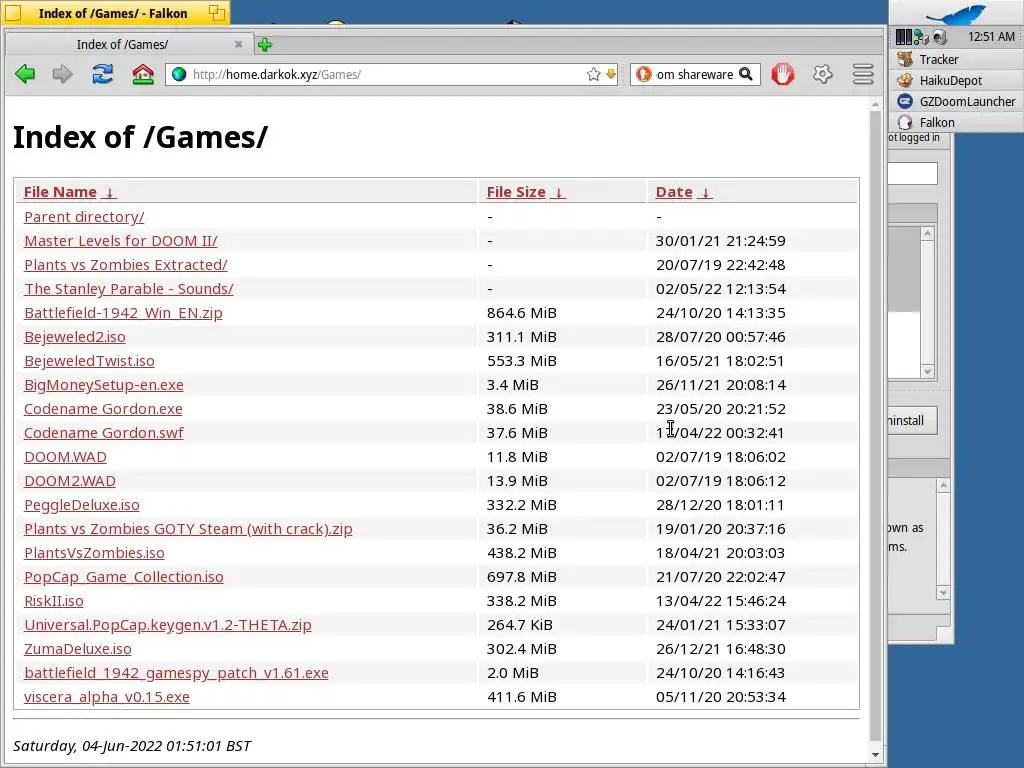The image size is (1024, 768).
Task: Sort by Date column header
Action: 674,192
